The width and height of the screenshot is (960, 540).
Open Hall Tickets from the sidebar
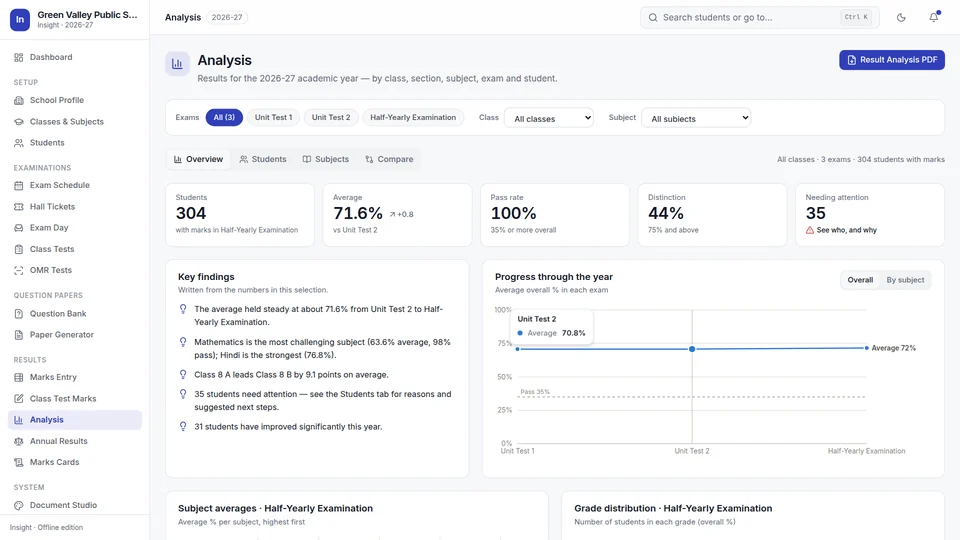pos(75,207)
